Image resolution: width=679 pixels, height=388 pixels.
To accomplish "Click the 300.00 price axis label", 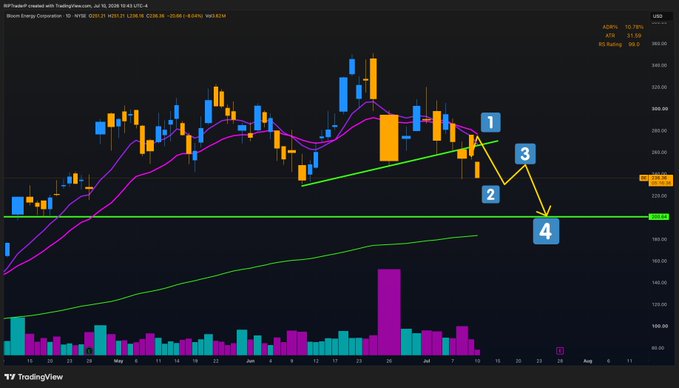I will tap(659, 109).
